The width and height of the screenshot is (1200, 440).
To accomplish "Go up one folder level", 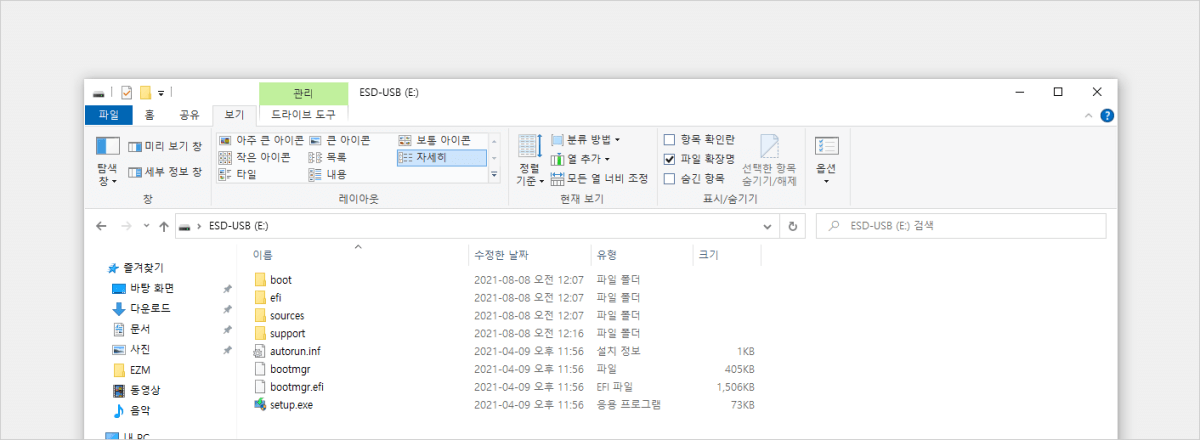I will coord(163,226).
